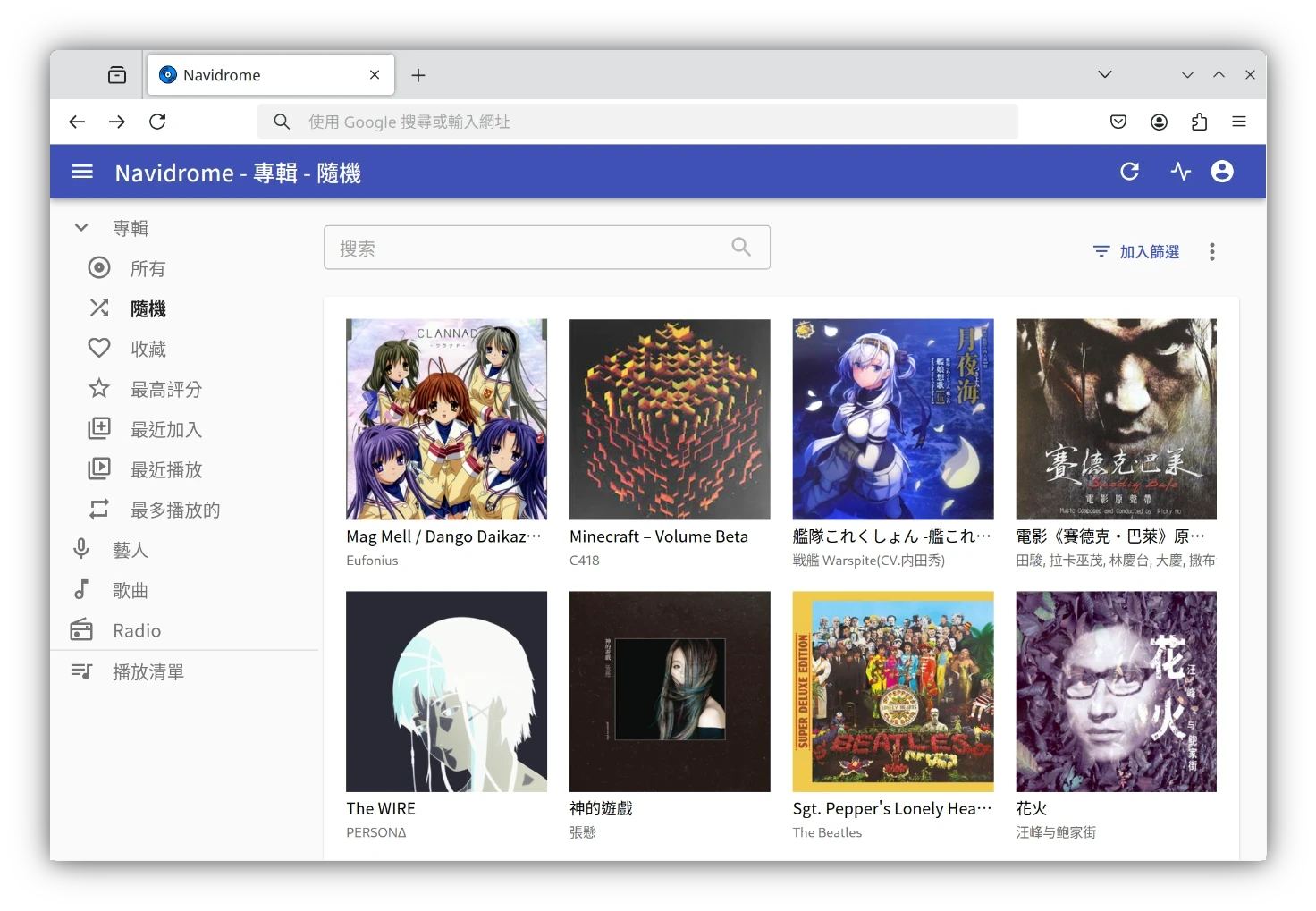Image resolution: width=1316 pixels, height=911 pixels.
Task: Click the 加入篩選 filter button
Action: 1136,252
